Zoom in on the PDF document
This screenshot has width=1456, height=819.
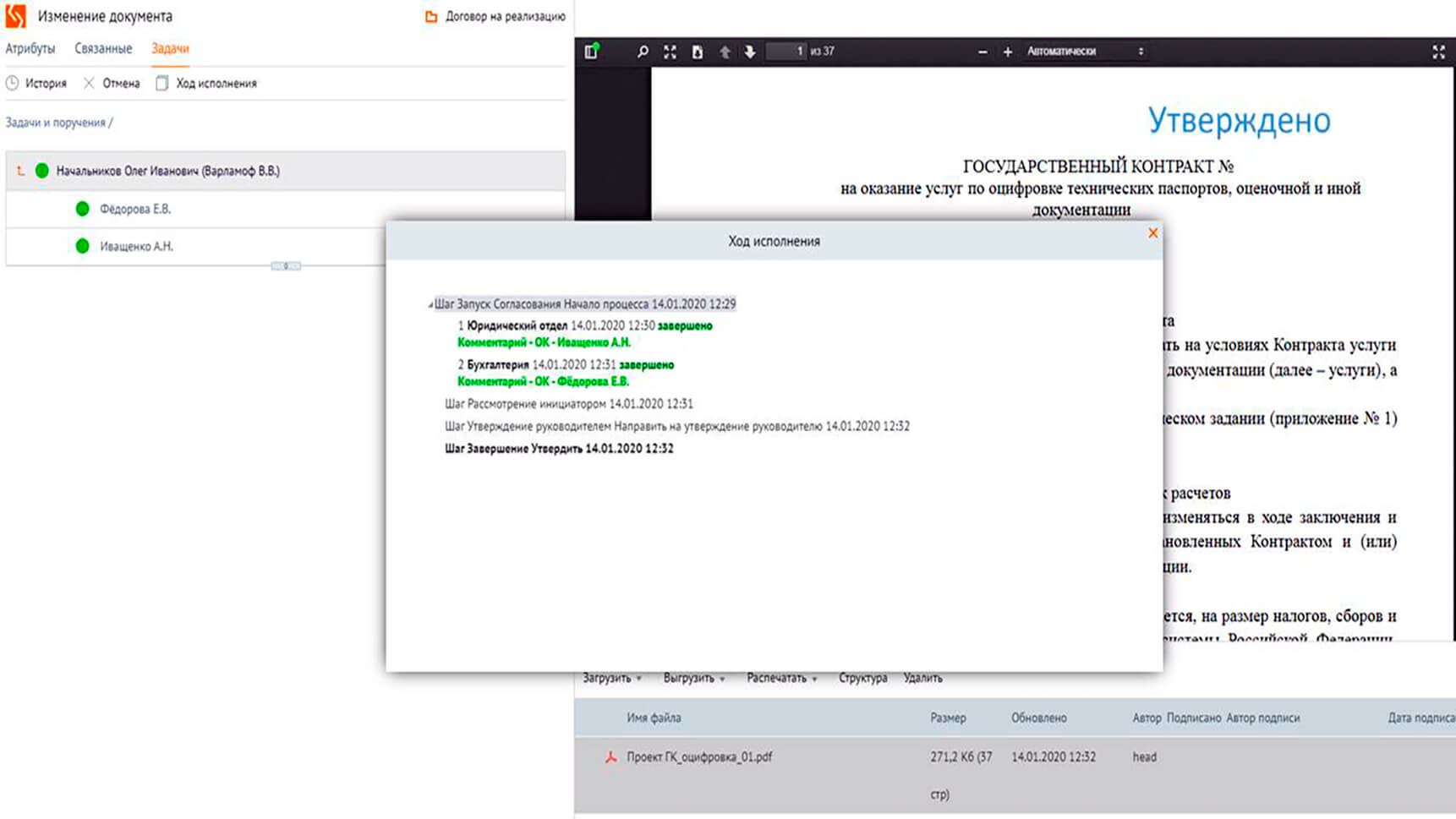(x=1007, y=52)
